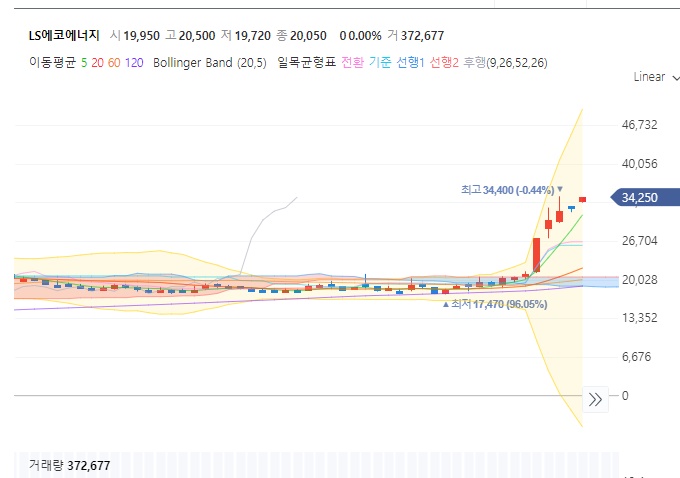This screenshot has width=680, height=478.
Task: Click the 선행1 line legend
Action: click(410, 62)
